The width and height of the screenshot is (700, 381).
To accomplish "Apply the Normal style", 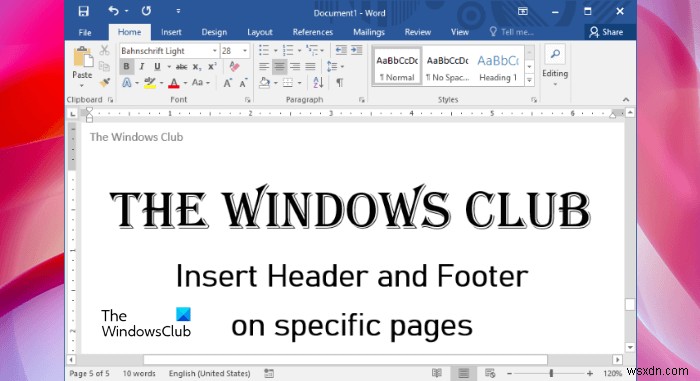I will point(397,67).
